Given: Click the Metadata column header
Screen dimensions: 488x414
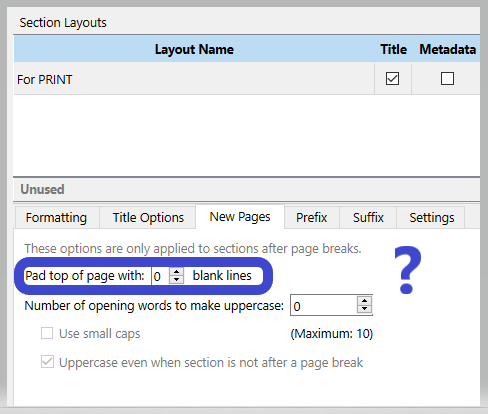Looking at the screenshot, I should tap(447, 49).
